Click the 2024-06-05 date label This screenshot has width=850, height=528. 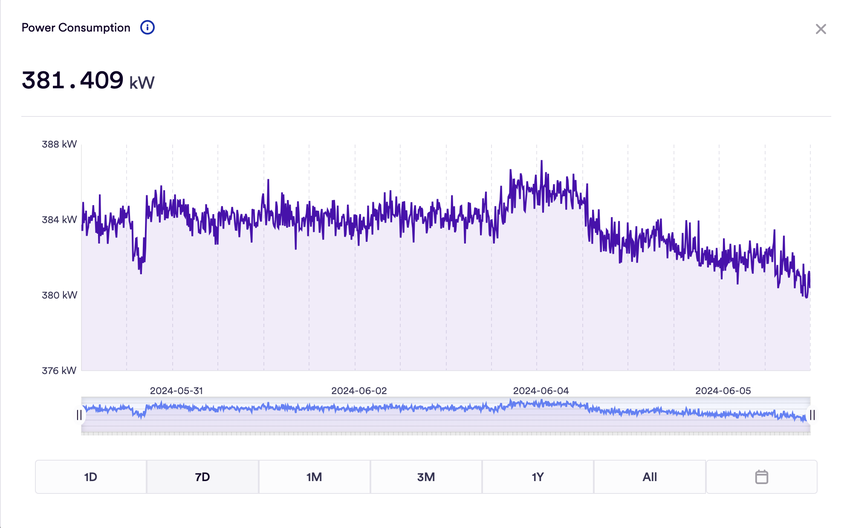point(722,391)
